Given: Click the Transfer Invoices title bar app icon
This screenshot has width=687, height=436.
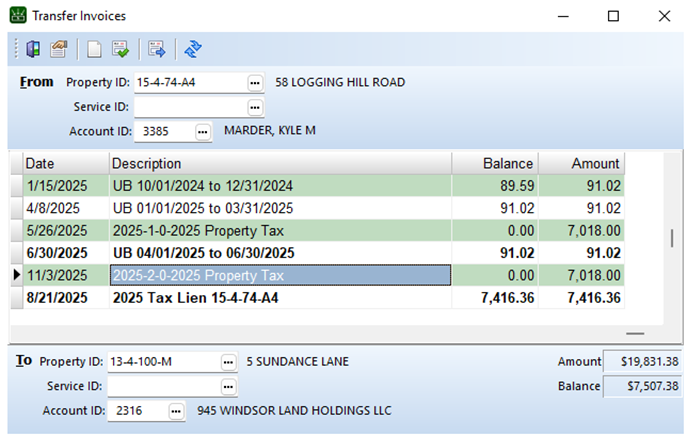Looking at the screenshot, I should point(17,16).
